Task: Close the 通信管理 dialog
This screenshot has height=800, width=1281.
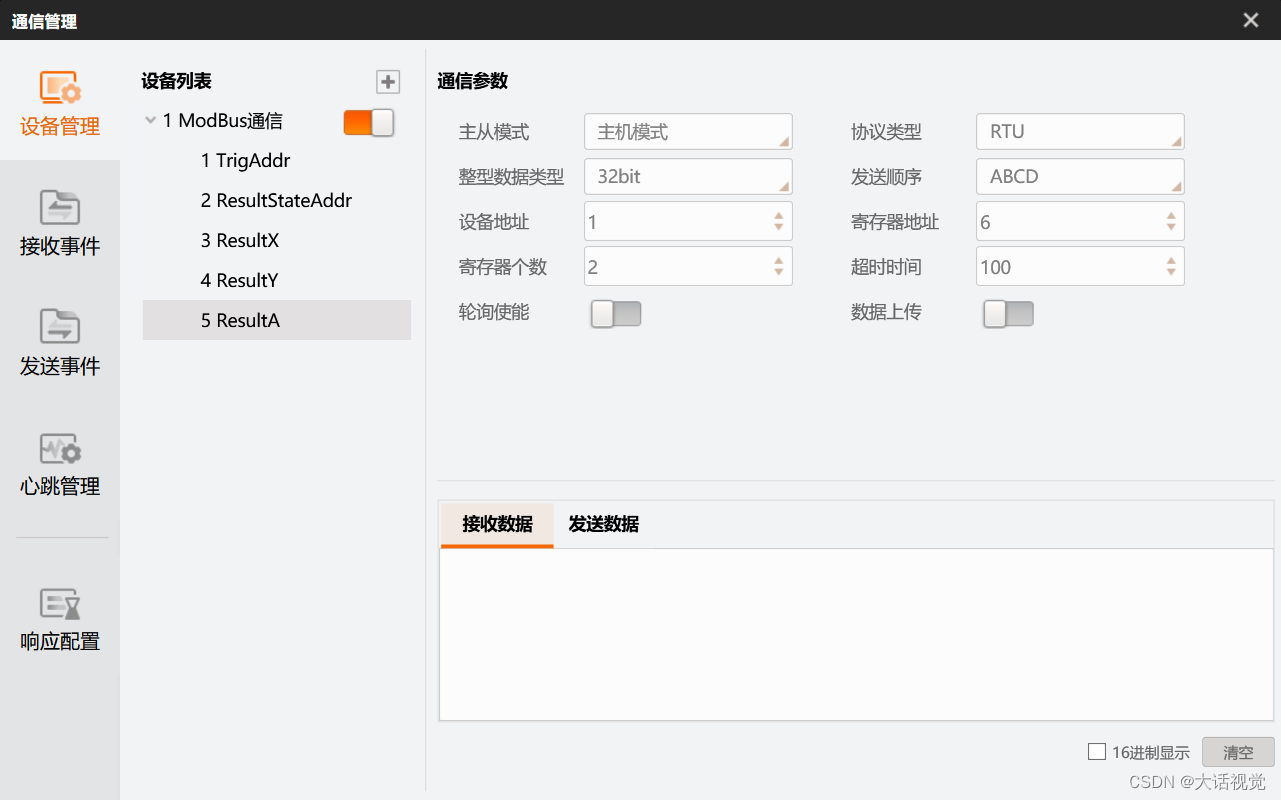Action: [x=1250, y=20]
